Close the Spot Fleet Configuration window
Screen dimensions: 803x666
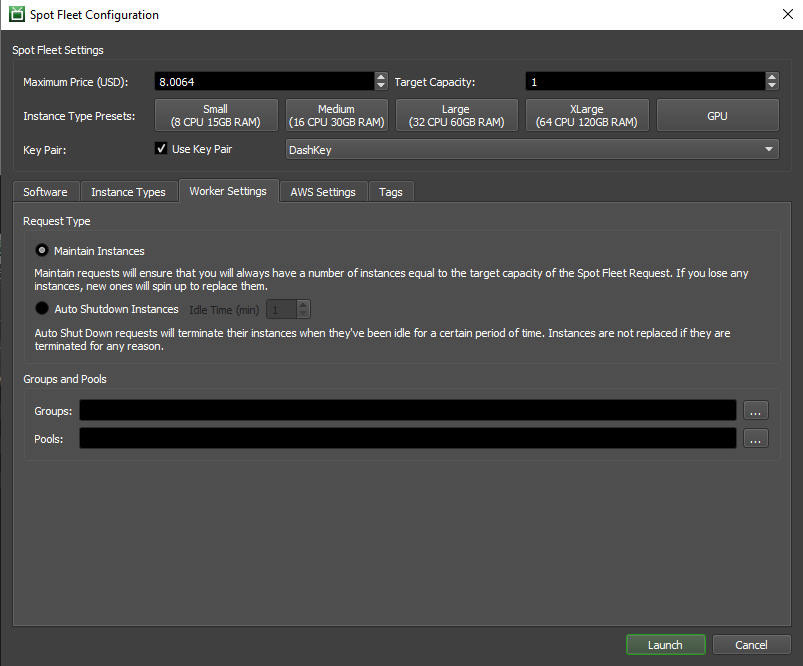coord(788,14)
